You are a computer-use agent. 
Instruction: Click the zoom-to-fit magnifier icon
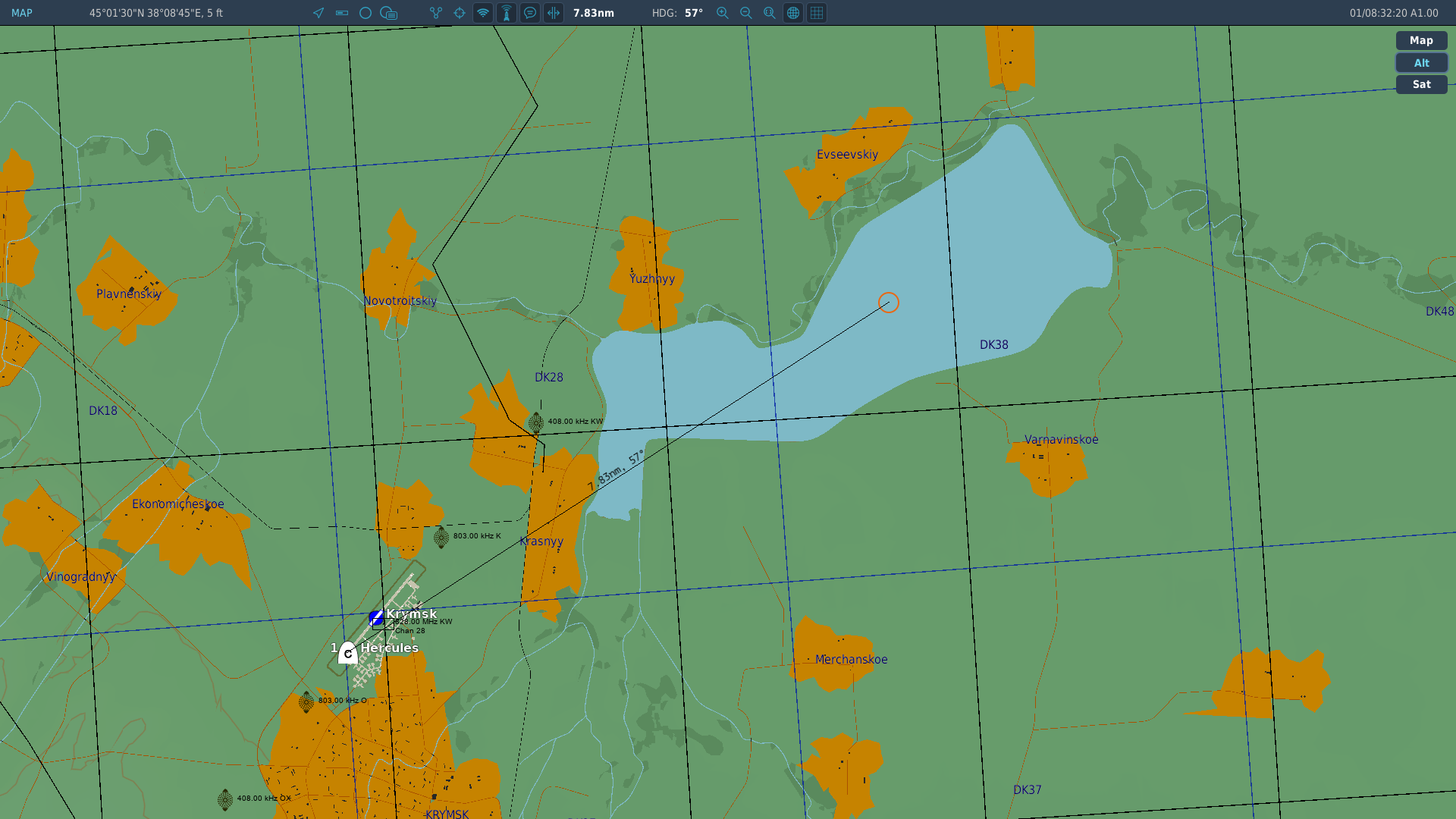770,13
